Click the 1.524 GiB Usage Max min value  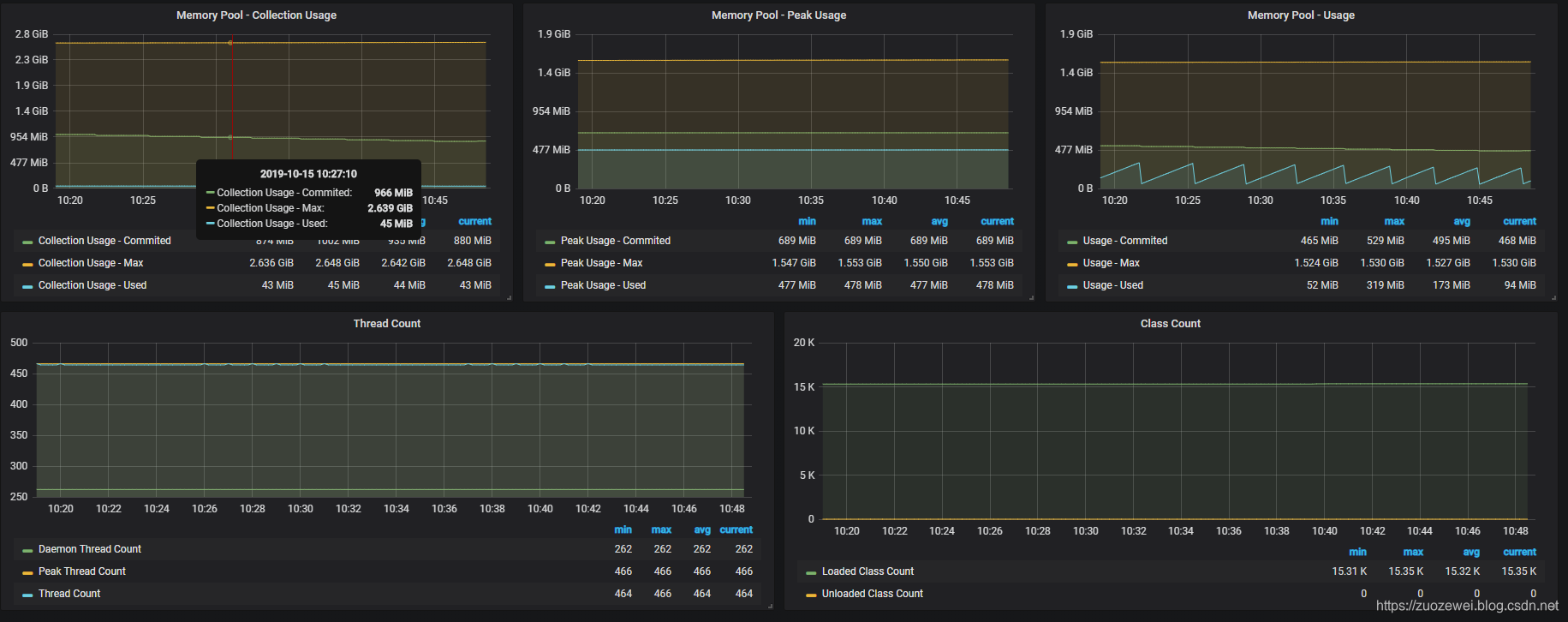(x=1316, y=263)
